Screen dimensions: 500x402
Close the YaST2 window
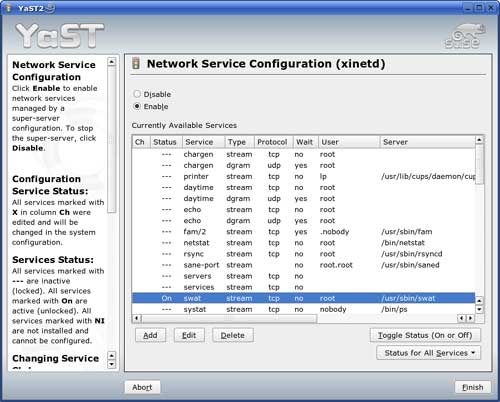[x=491, y=8]
